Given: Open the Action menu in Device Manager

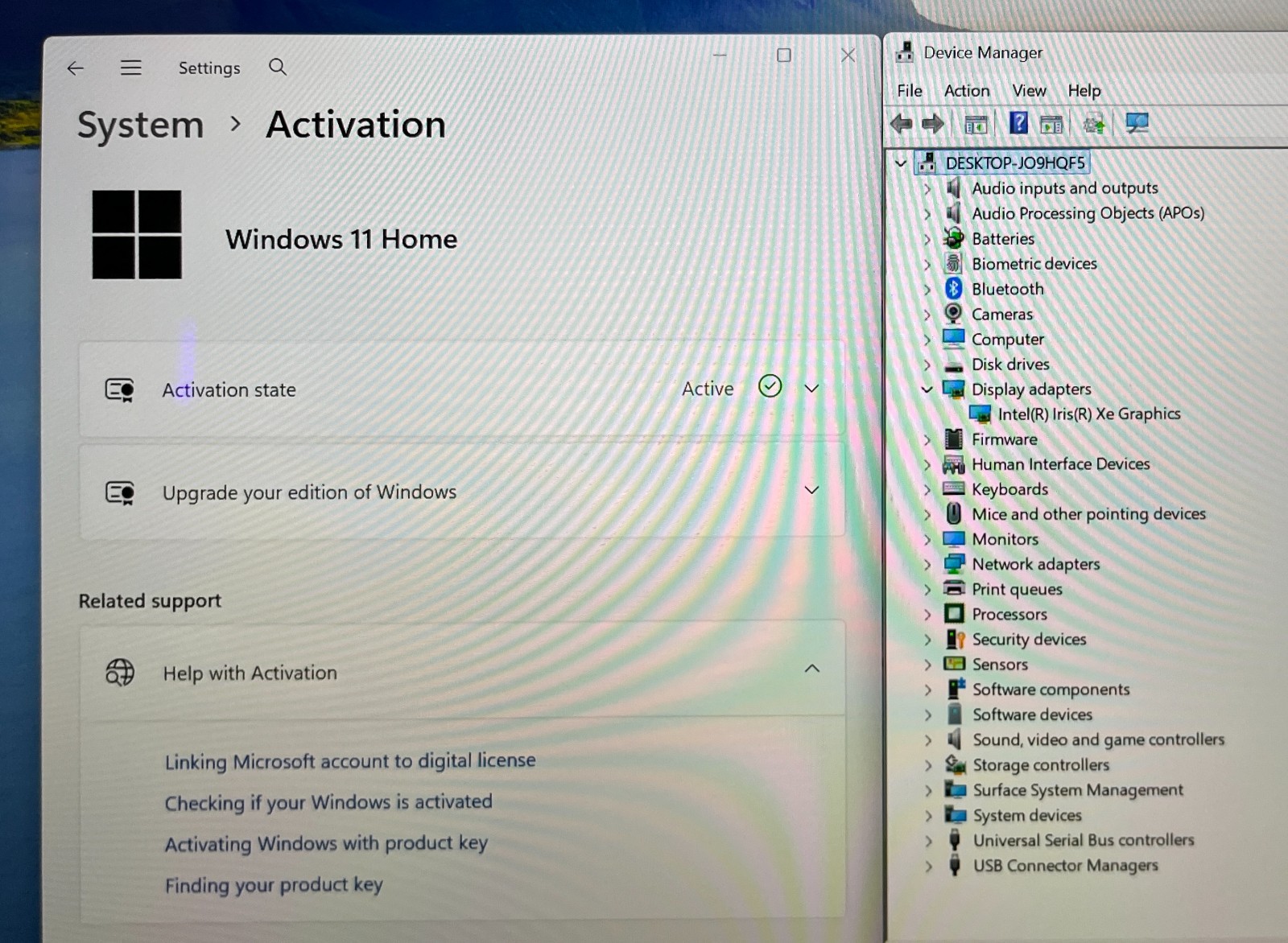Looking at the screenshot, I should tap(967, 90).
